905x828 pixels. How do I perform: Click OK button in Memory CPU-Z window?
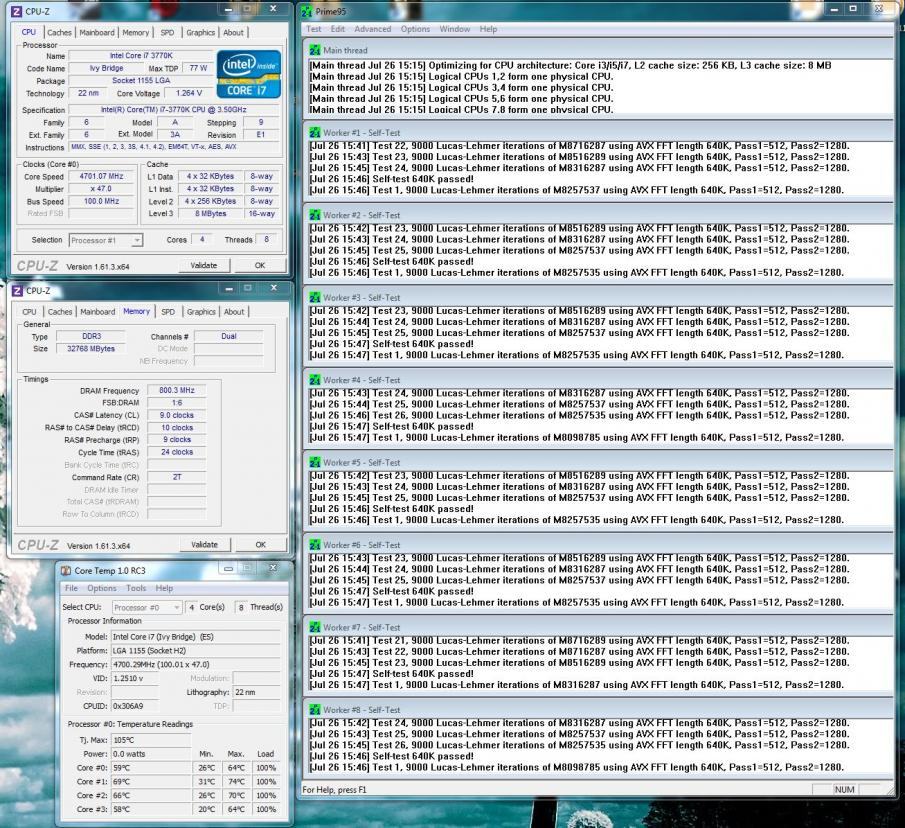pos(260,545)
